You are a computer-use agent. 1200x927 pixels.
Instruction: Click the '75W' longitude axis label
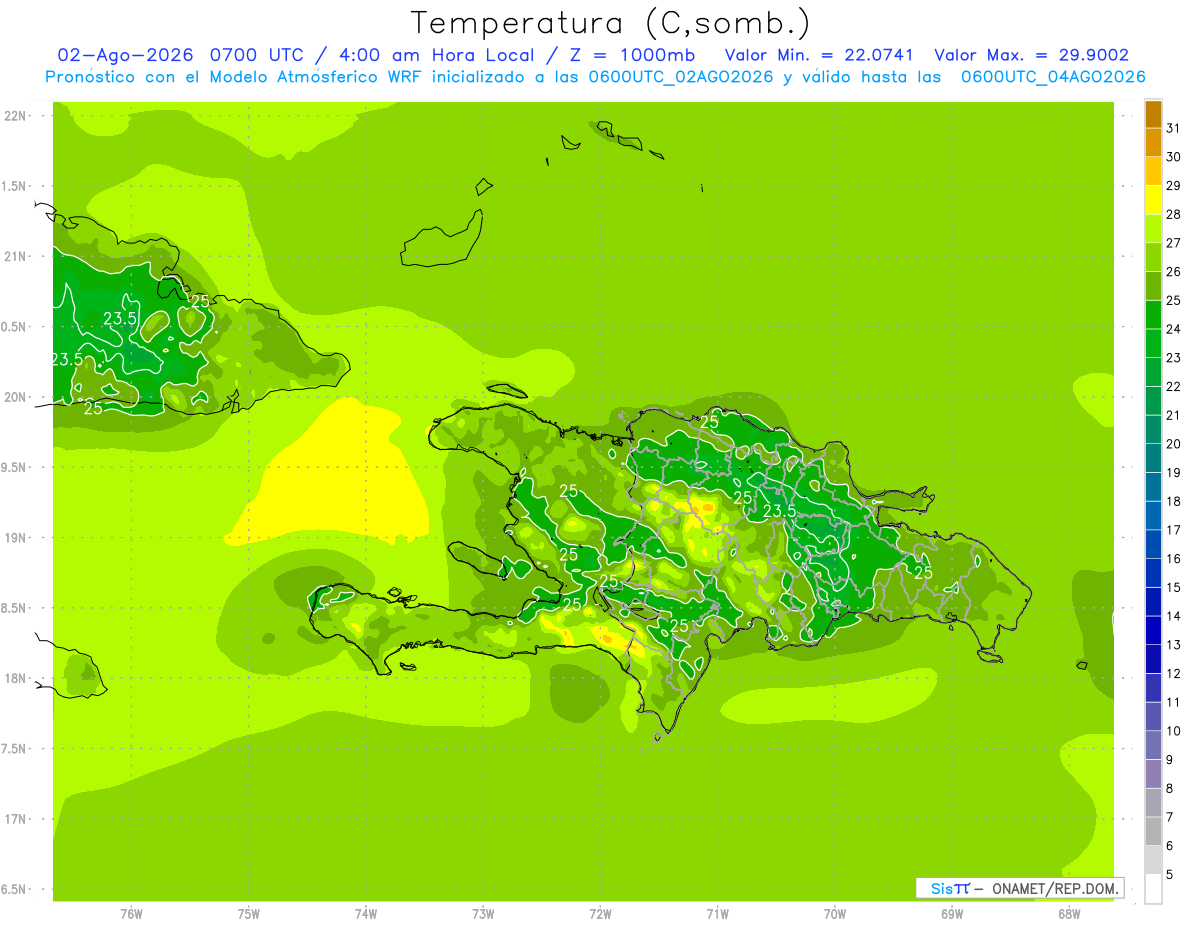coord(249,914)
